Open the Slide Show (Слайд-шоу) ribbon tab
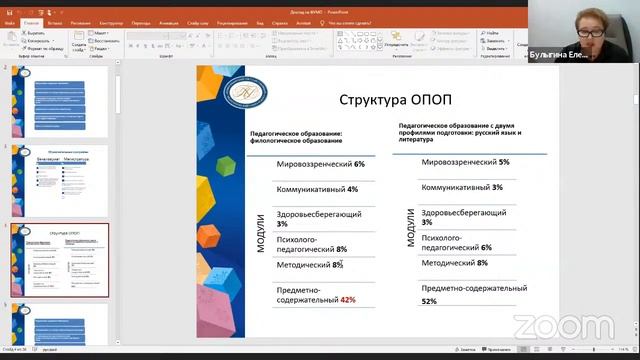Screen dimensions: 640x360 point(198,23)
